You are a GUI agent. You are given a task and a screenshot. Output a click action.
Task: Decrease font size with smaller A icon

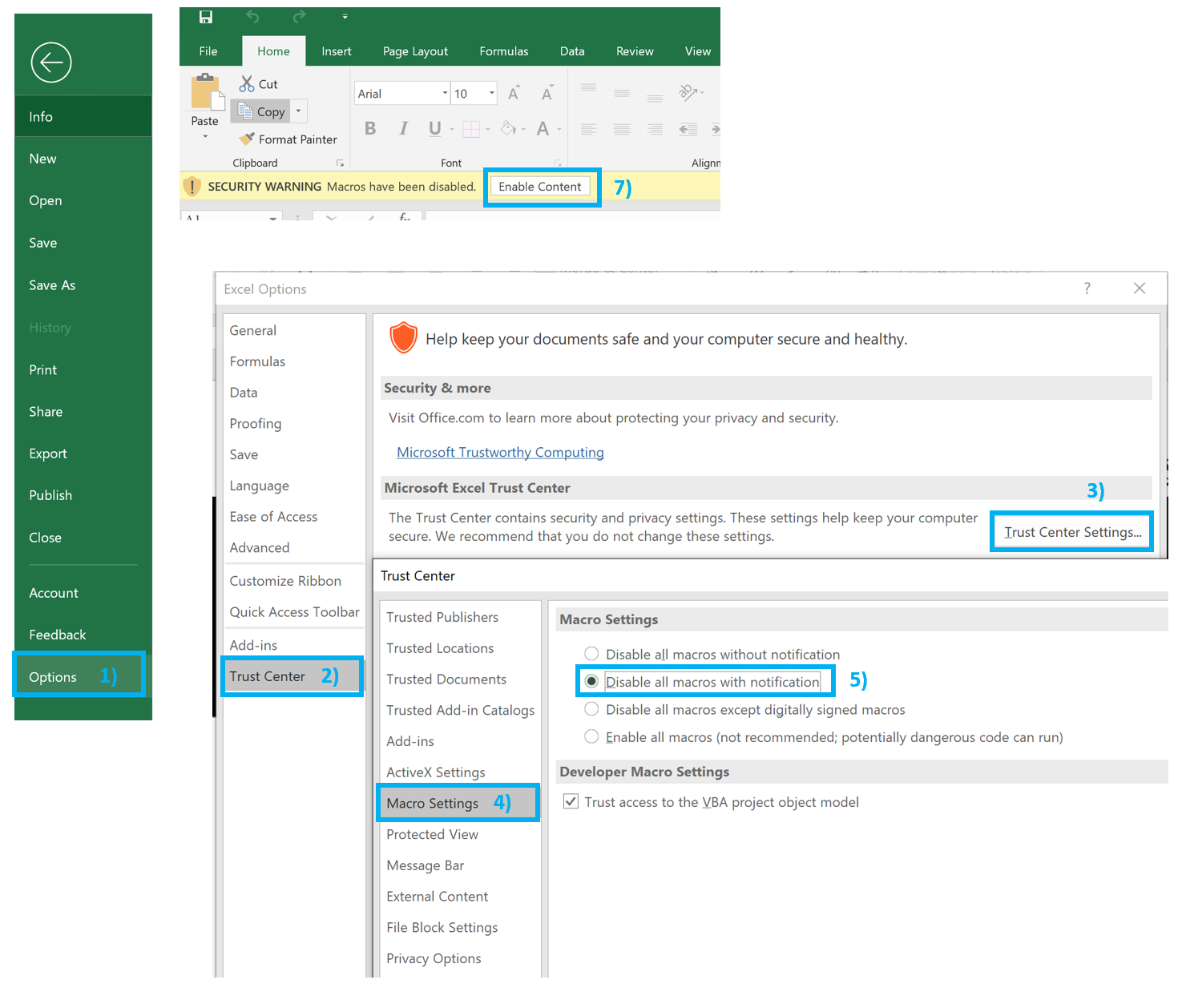point(547,93)
